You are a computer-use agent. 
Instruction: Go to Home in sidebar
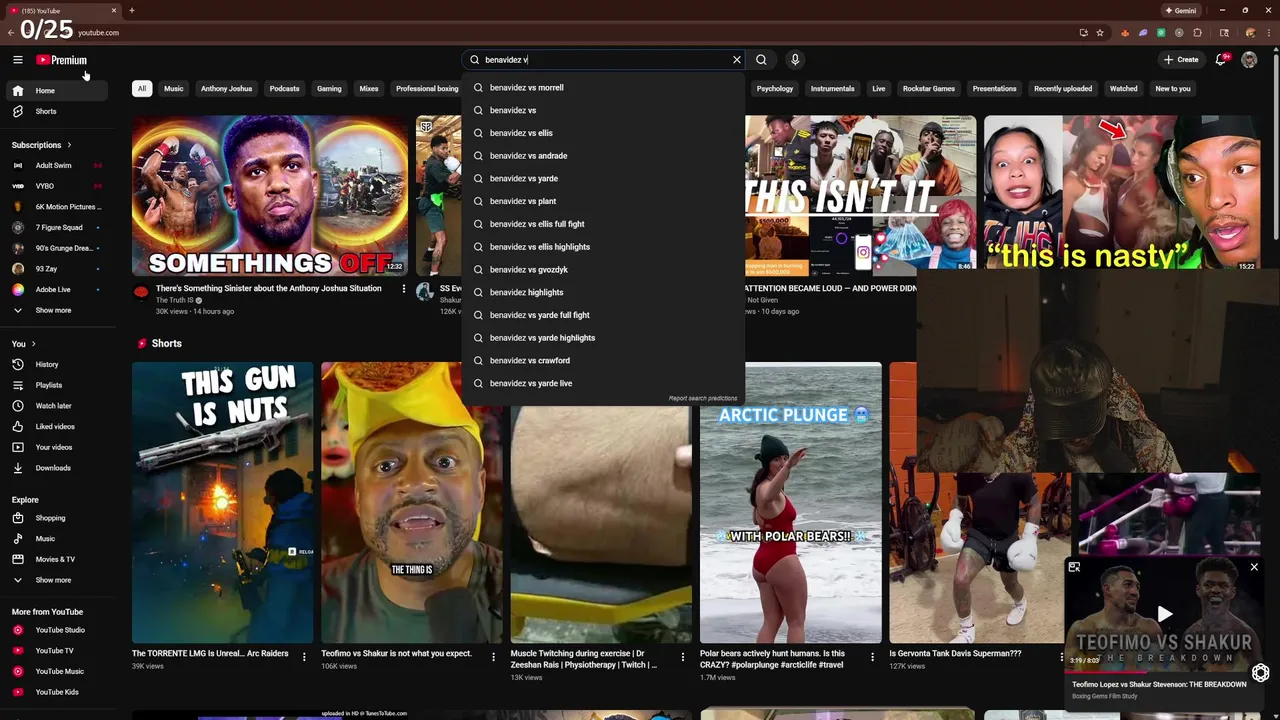(59, 91)
